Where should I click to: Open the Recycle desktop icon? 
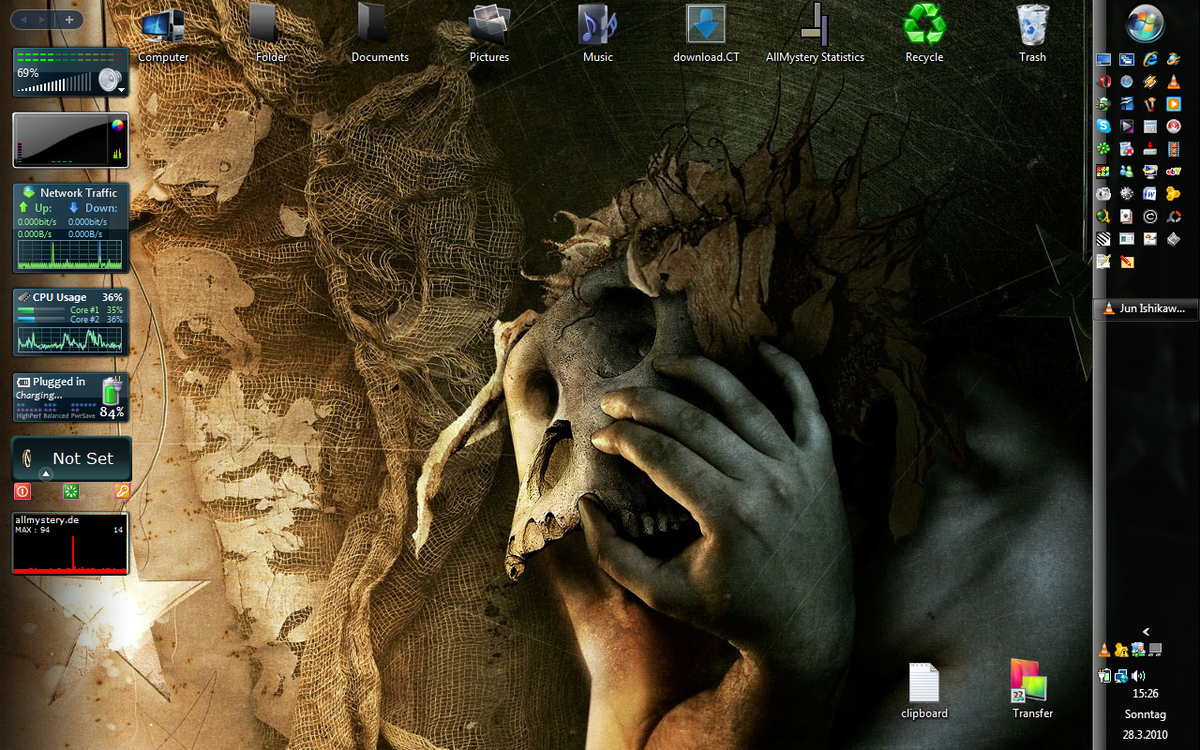pyautogui.click(x=924, y=32)
